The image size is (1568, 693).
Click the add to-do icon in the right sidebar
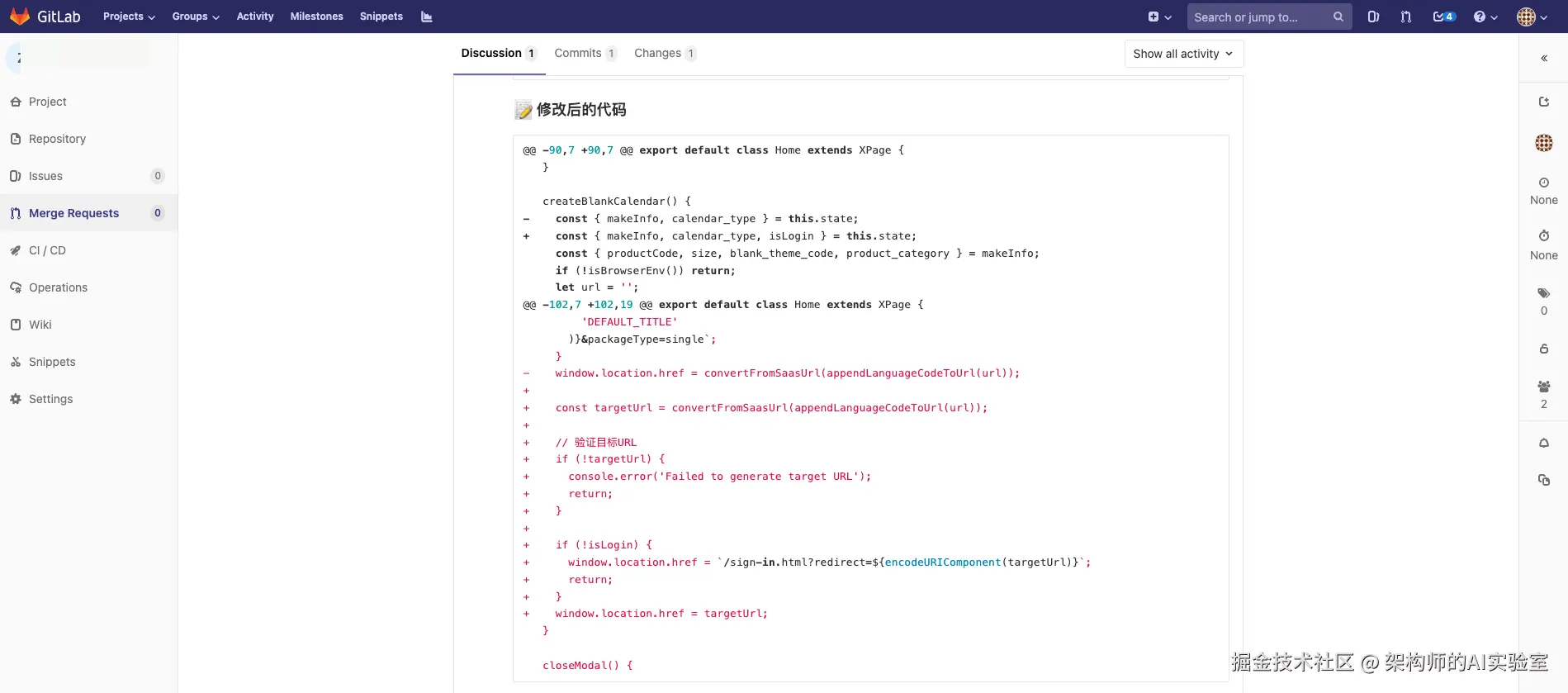tap(1544, 102)
